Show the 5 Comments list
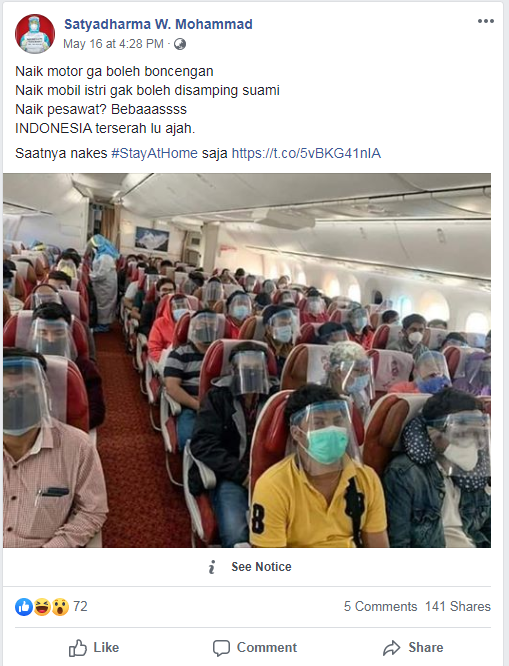This screenshot has height=666, width=509. click(380, 607)
